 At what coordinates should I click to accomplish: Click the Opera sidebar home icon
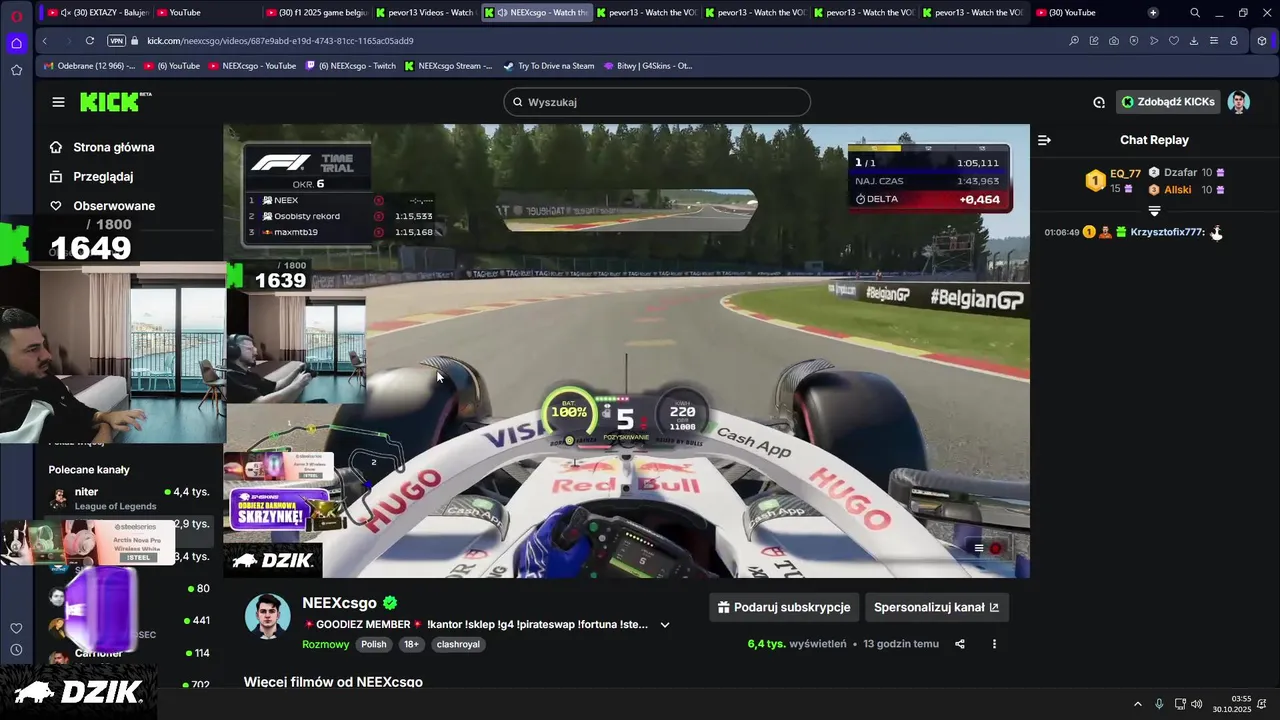pos(16,43)
